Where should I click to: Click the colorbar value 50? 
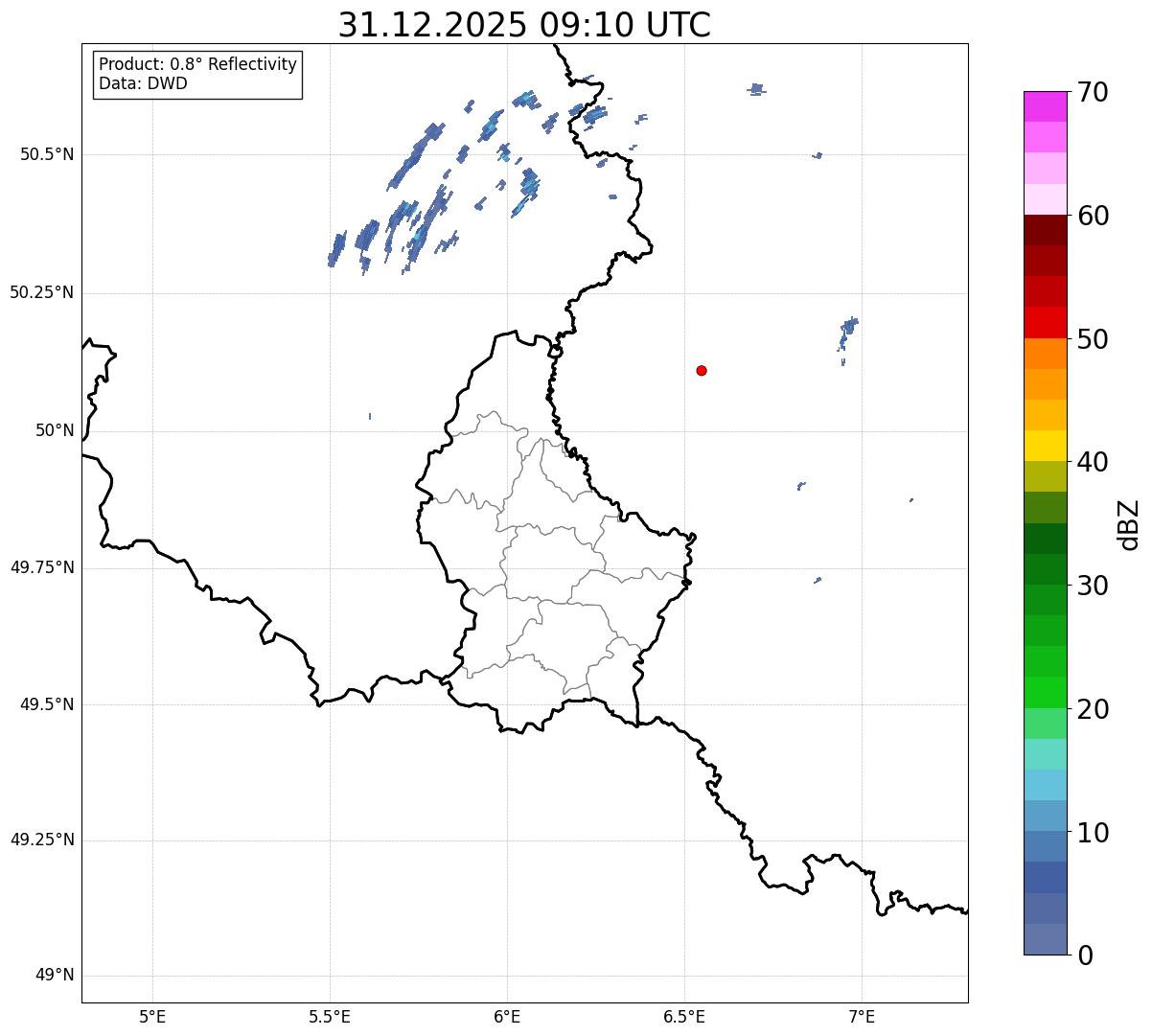click(1093, 339)
